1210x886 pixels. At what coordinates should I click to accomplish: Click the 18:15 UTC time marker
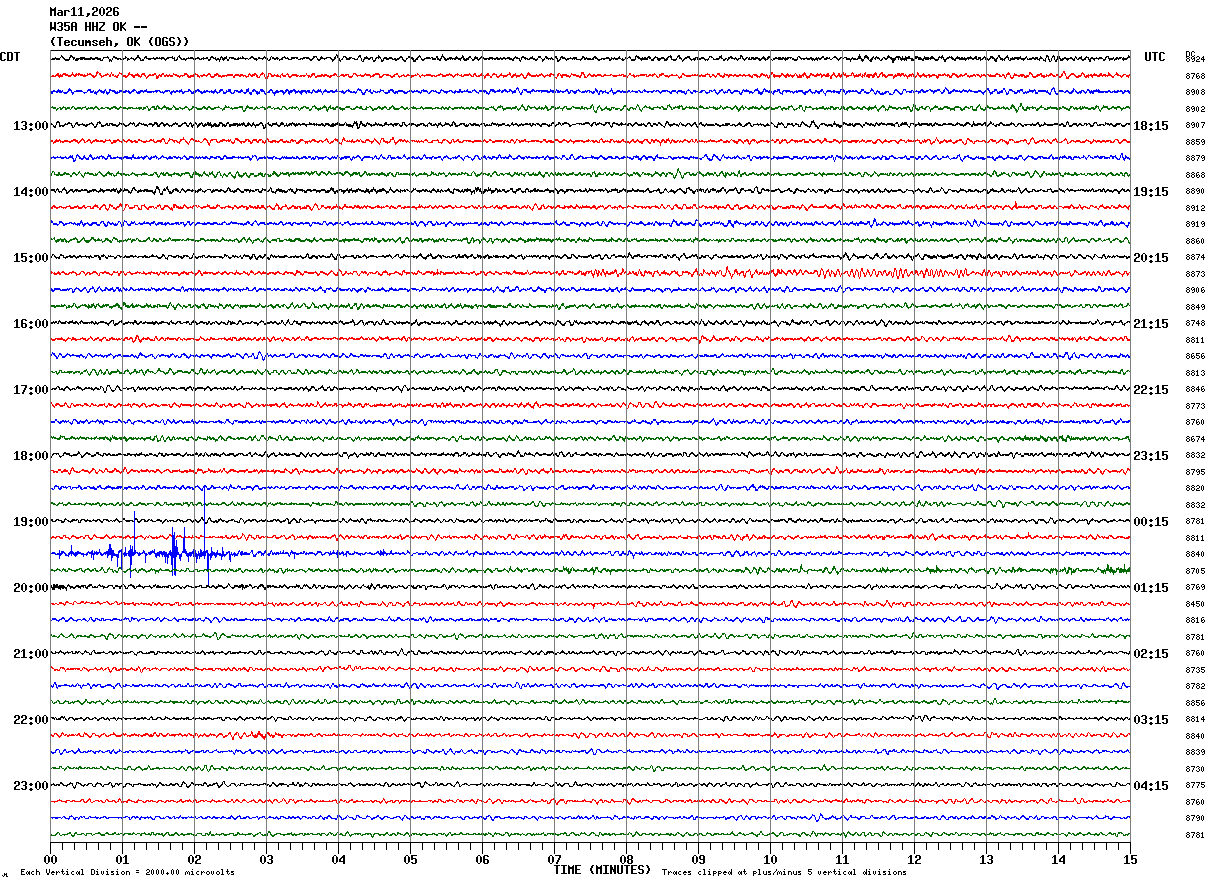[1151, 126]
